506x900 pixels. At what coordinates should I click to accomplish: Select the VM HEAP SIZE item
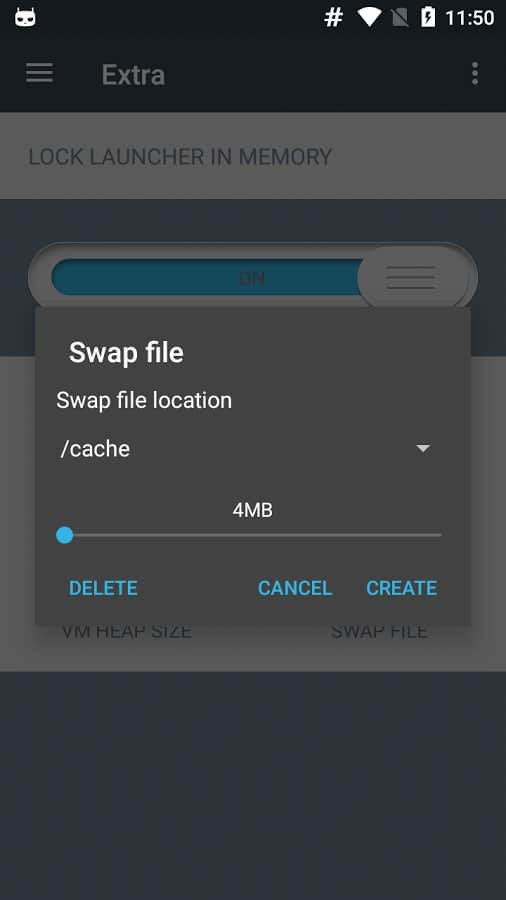click(x=126, y=631)
